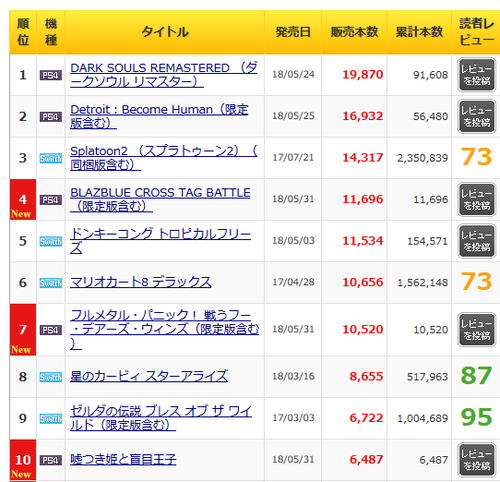Open Splatoon2 title link

coord(164,158)
